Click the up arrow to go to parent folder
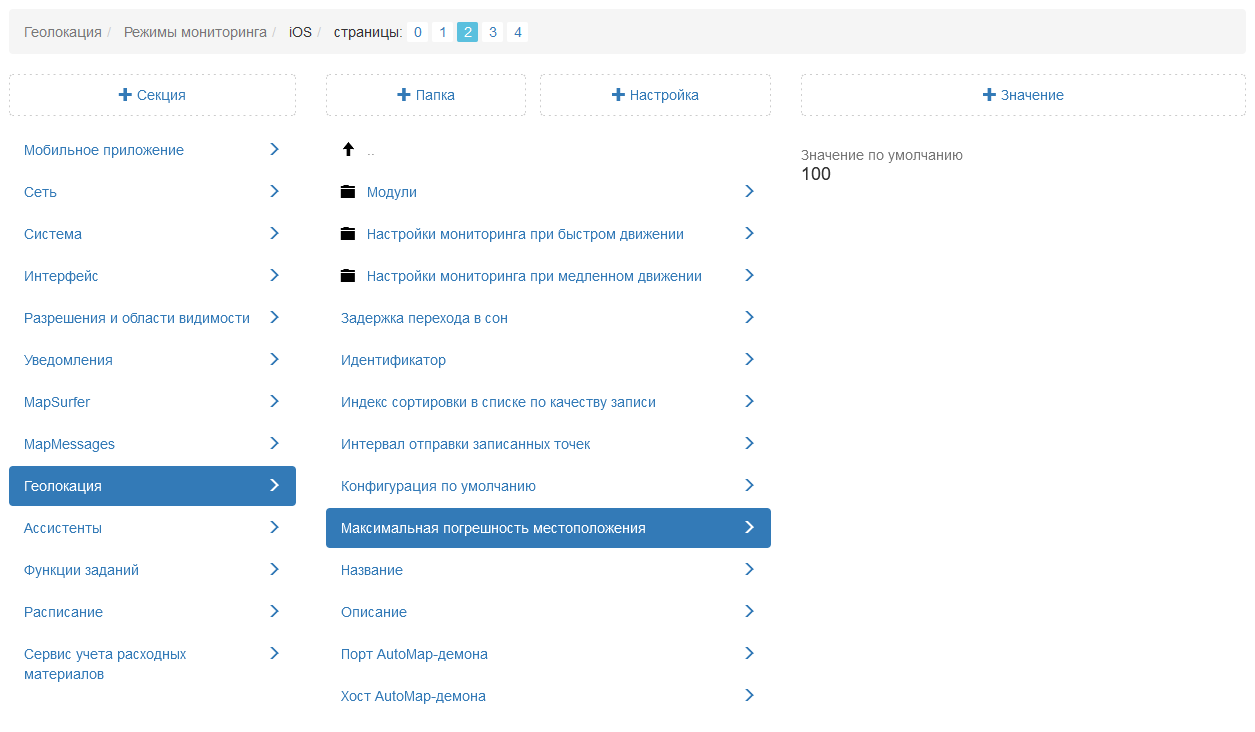Image resolution: width=1255 pixels, height=732 pixels. coord(348,150)
